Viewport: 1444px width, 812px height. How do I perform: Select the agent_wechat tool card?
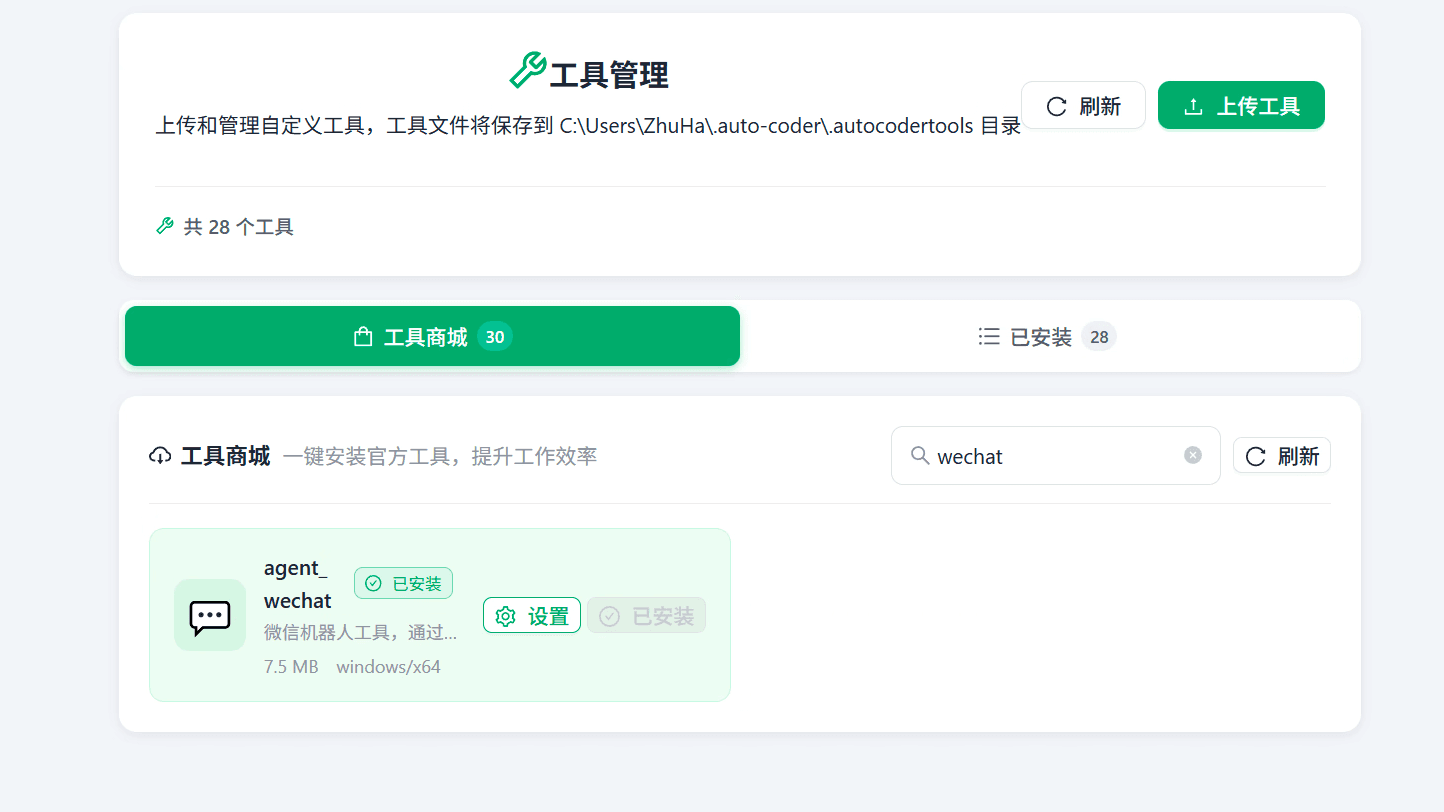[x=440, y=614]
